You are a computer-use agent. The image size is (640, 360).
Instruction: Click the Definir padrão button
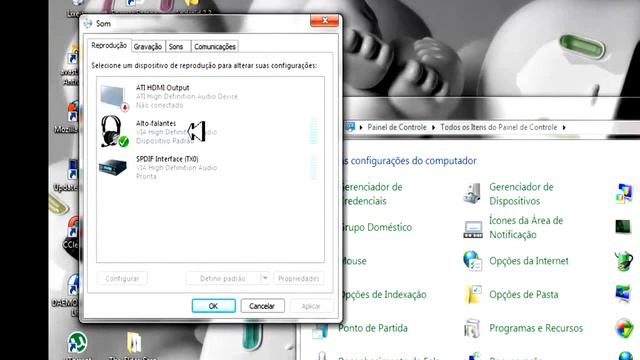tap(223, 278)
